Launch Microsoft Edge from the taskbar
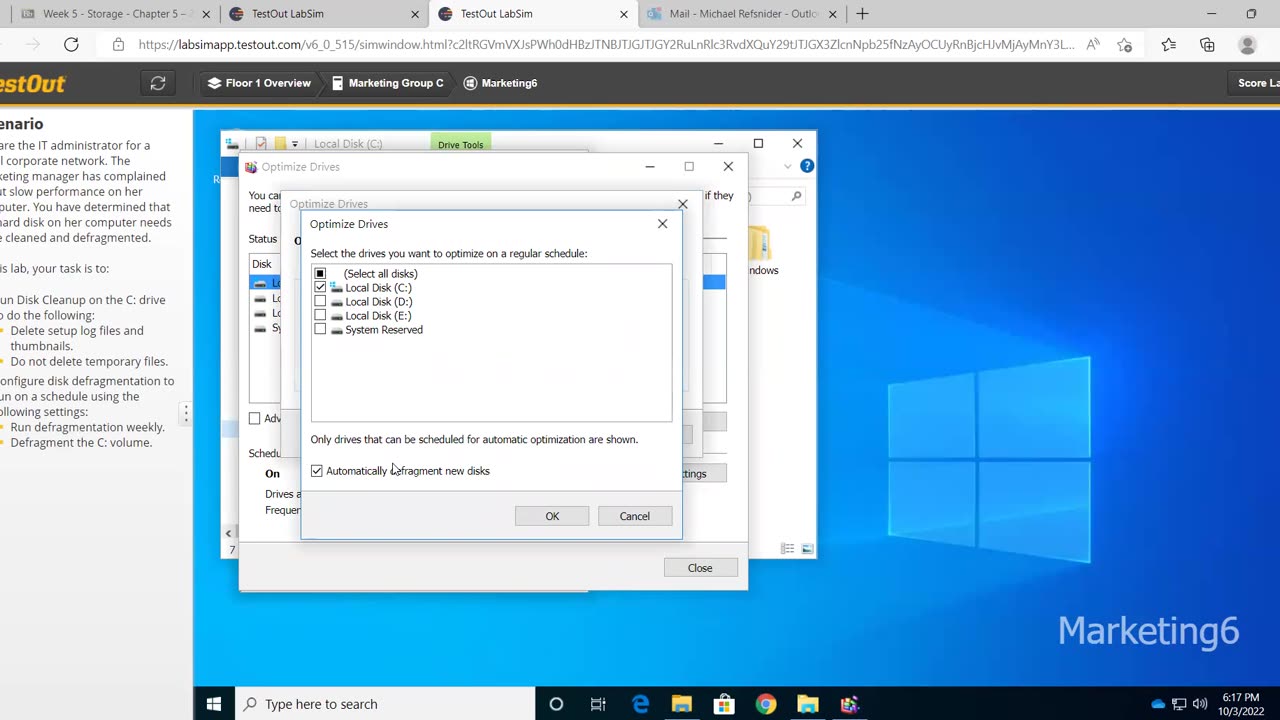 click(640, 704)
